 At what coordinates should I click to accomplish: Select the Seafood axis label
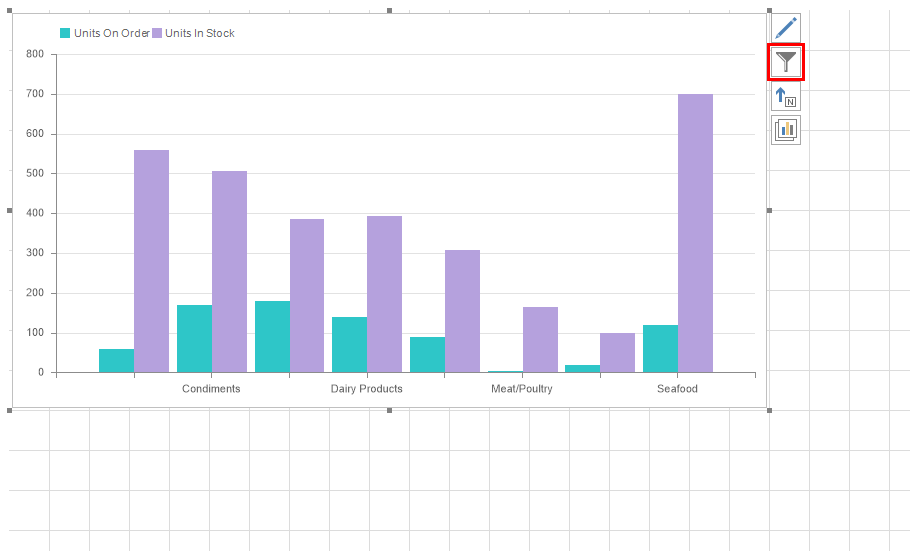click(677, 389)
